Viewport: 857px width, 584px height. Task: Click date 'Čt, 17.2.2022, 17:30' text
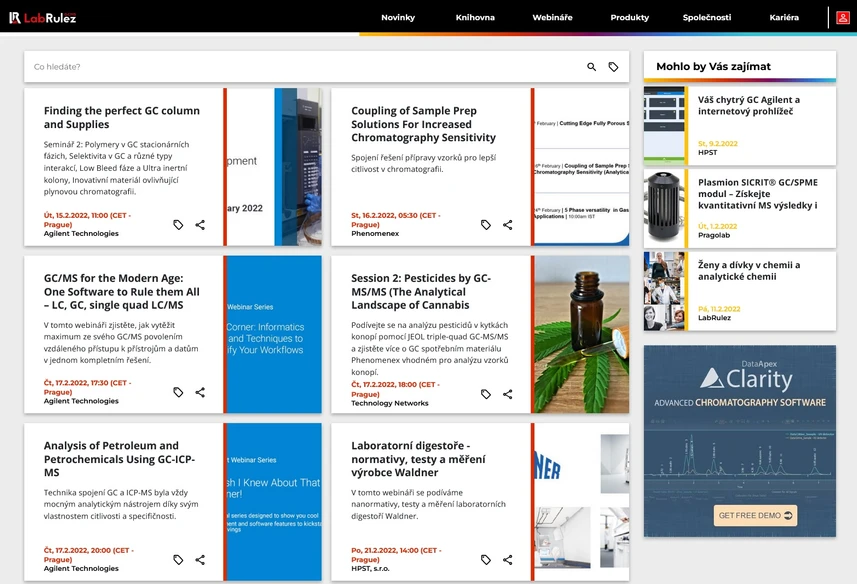point(87,387)
